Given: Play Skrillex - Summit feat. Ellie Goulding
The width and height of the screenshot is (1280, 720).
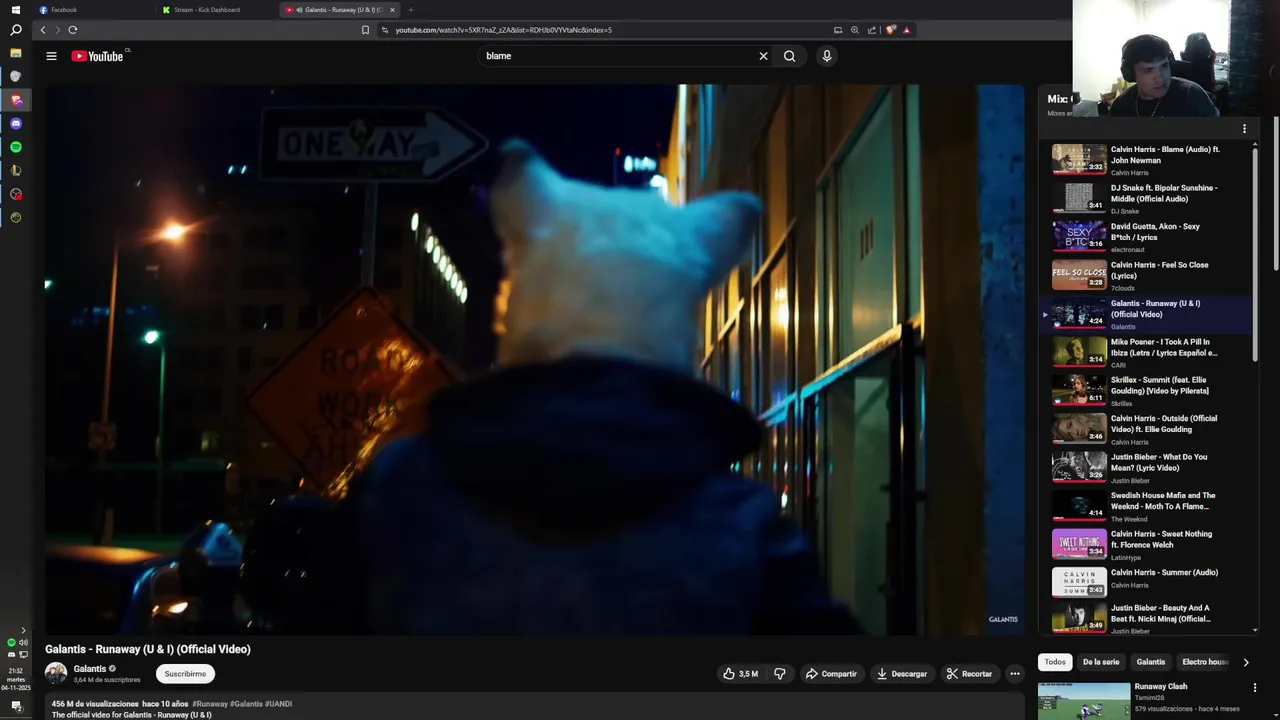Looking at the screenshot, I should point(1146,391).
